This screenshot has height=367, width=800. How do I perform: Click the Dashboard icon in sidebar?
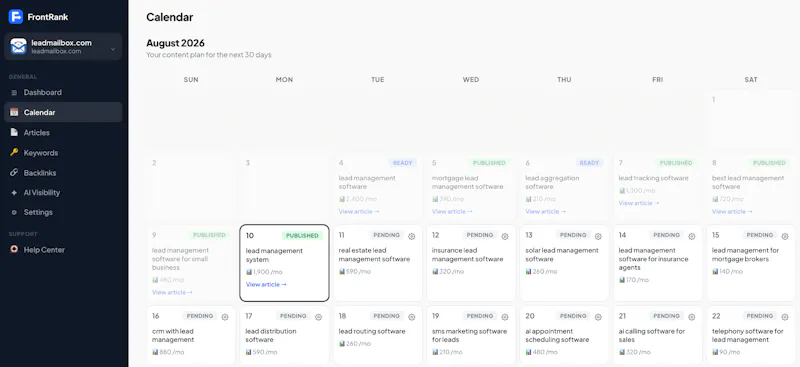(x=14, y=93)
